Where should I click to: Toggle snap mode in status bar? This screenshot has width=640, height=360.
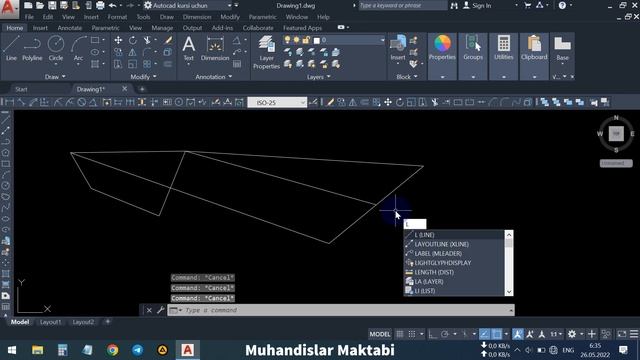point(412,334)
